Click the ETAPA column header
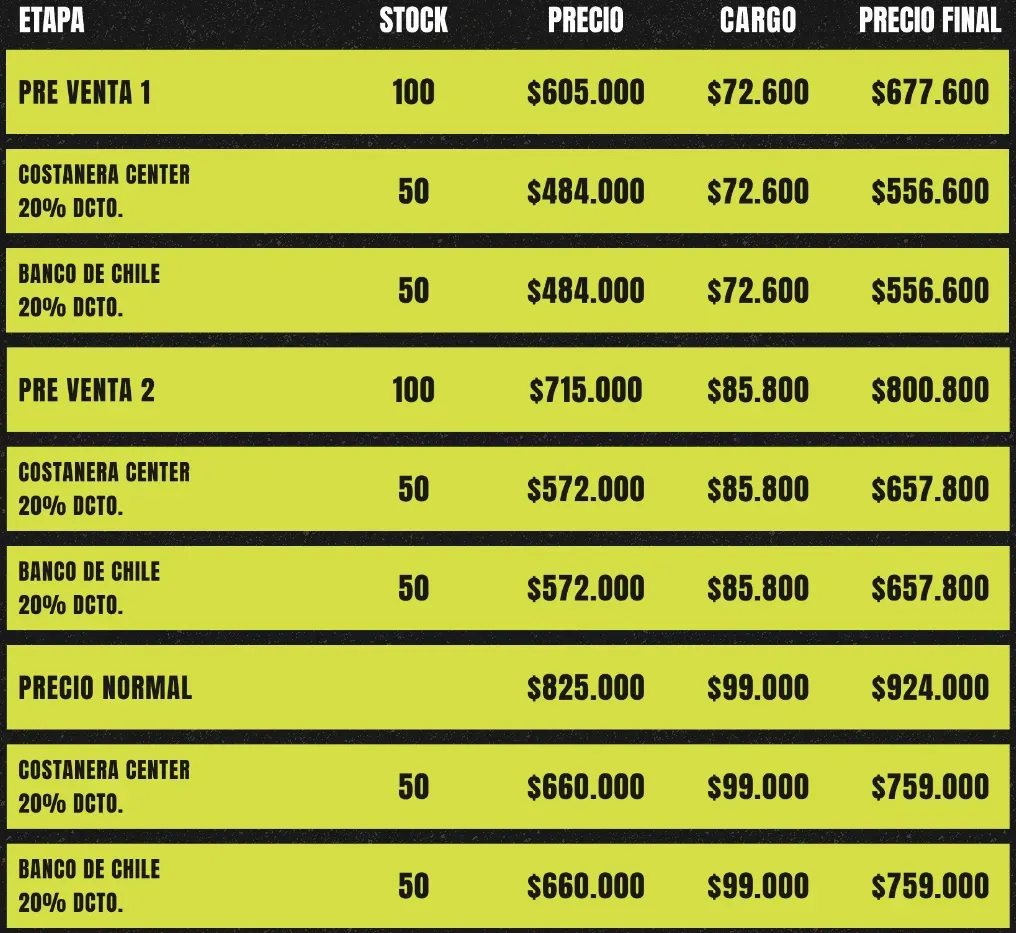 click(x=51, y=21)
